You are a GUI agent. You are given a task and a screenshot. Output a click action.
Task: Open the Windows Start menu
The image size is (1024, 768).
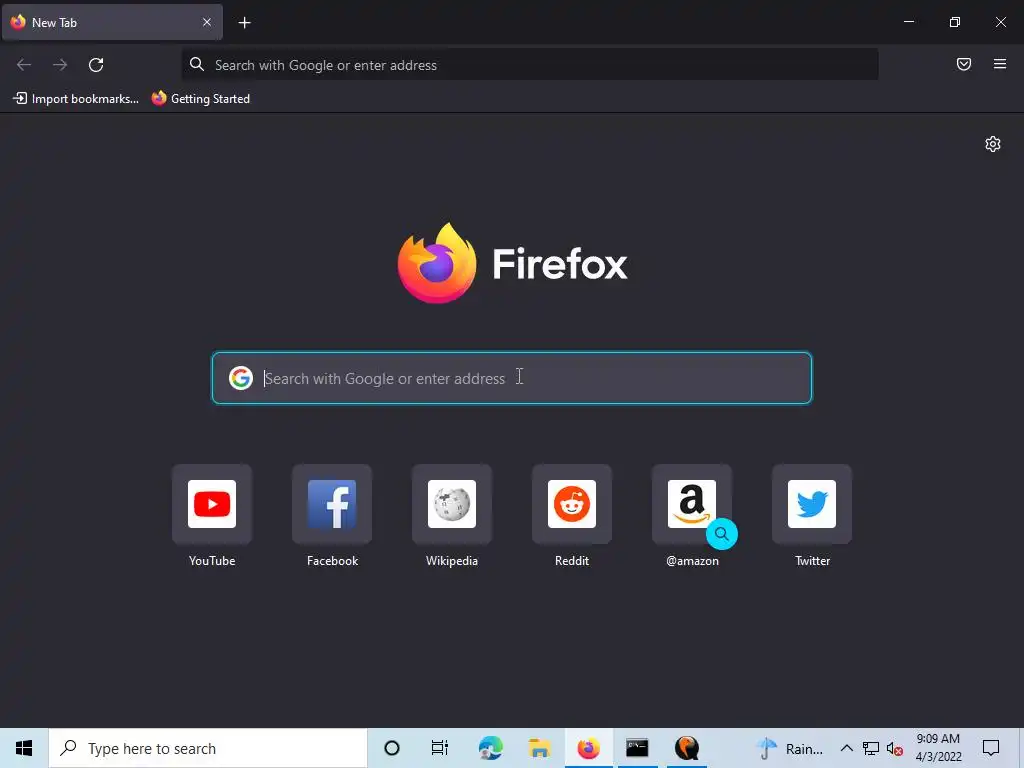tap(24, 748)
